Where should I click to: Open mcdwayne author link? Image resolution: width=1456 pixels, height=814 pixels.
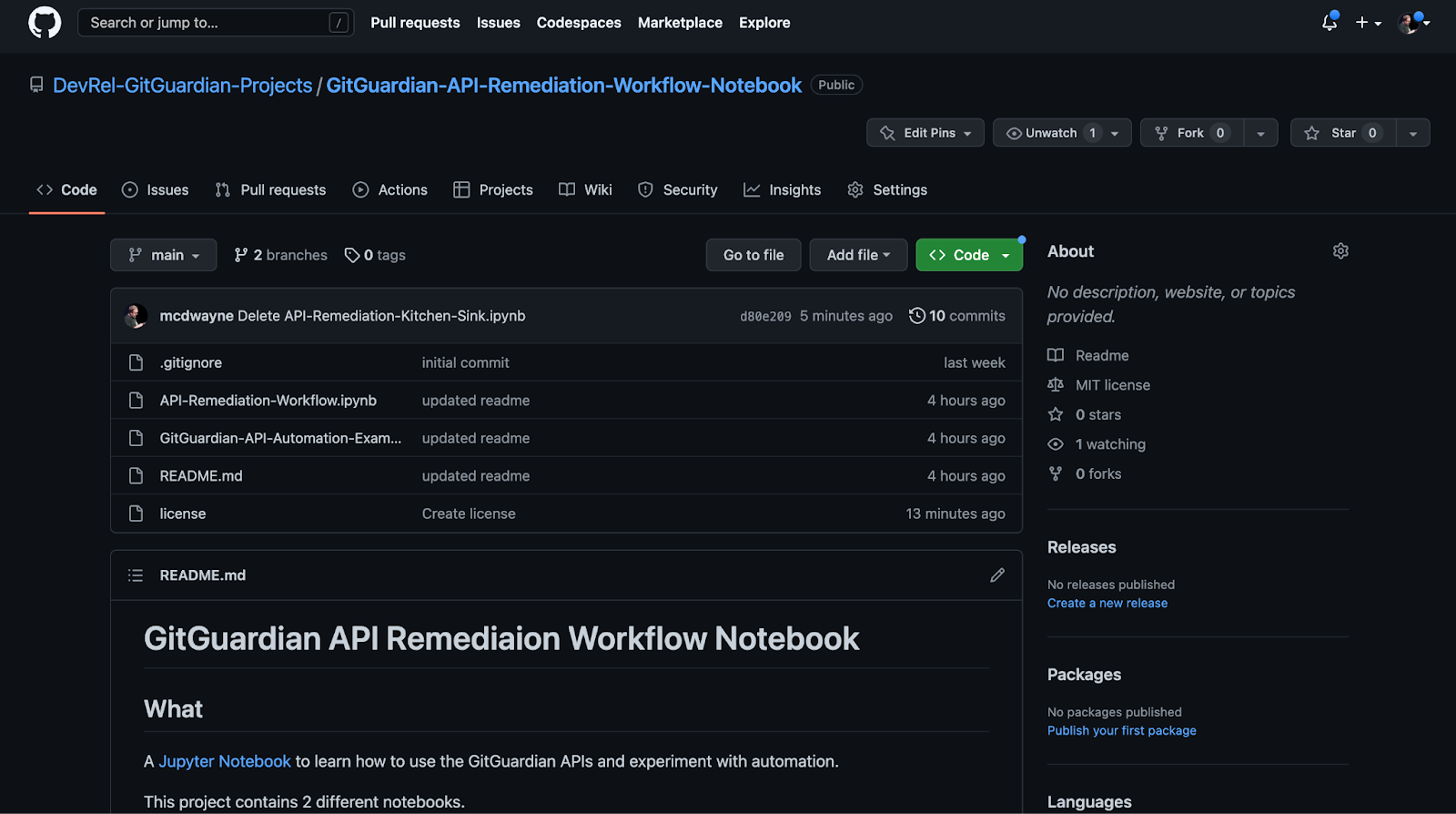197,316
